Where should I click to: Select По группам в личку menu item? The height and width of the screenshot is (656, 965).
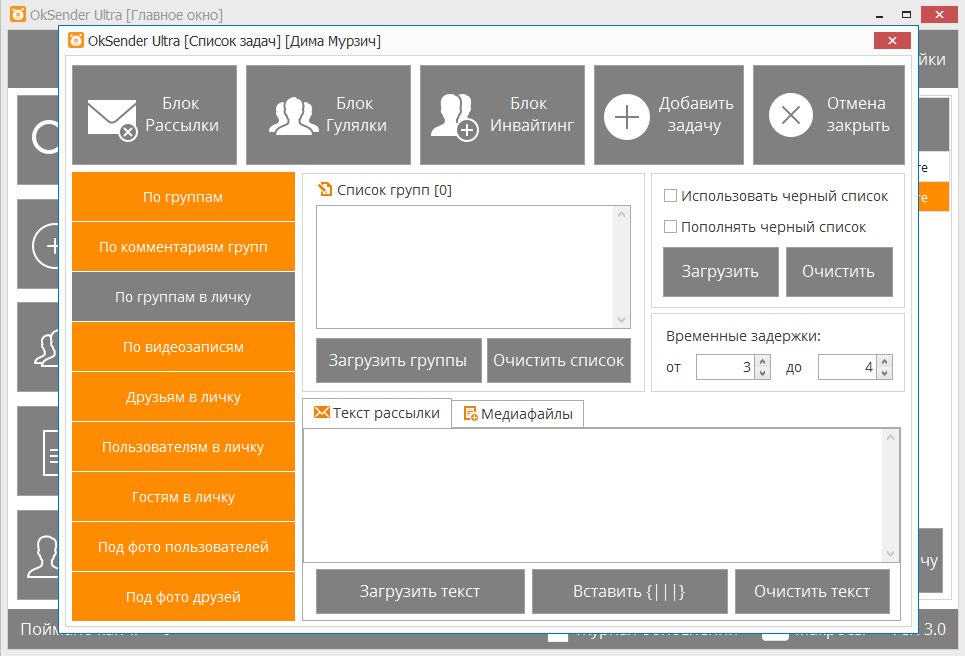click(183, 297)
